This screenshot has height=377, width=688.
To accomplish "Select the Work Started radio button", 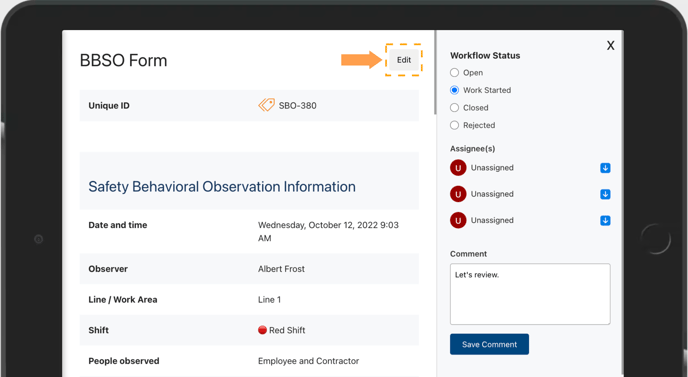I will tap(455, 90).
